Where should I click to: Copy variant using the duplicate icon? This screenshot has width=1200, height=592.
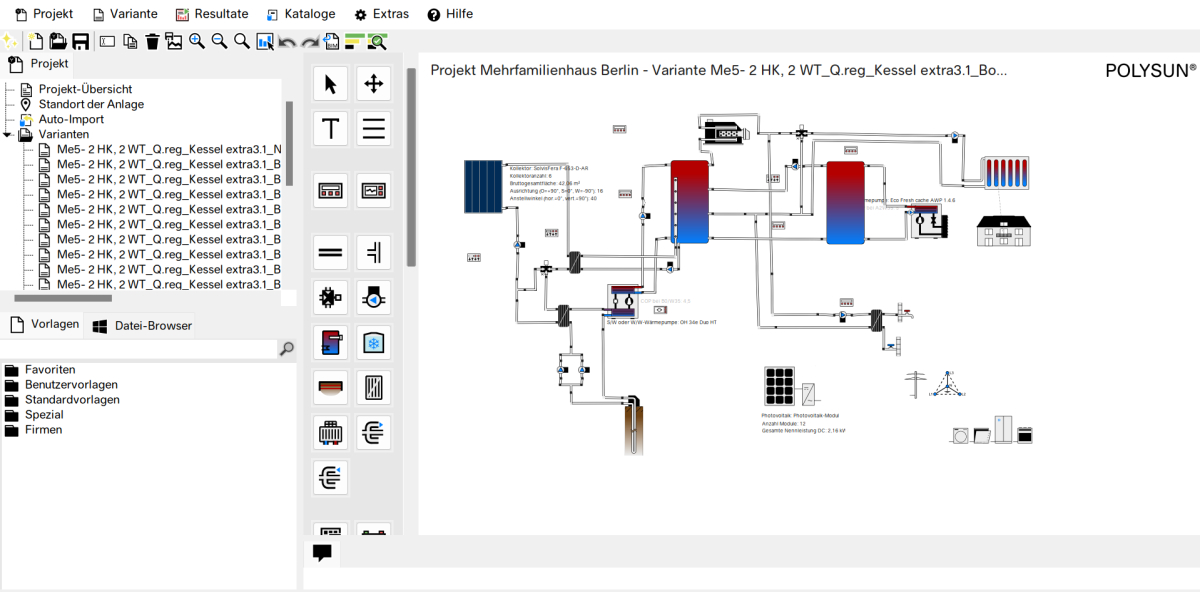click(130, 41)
